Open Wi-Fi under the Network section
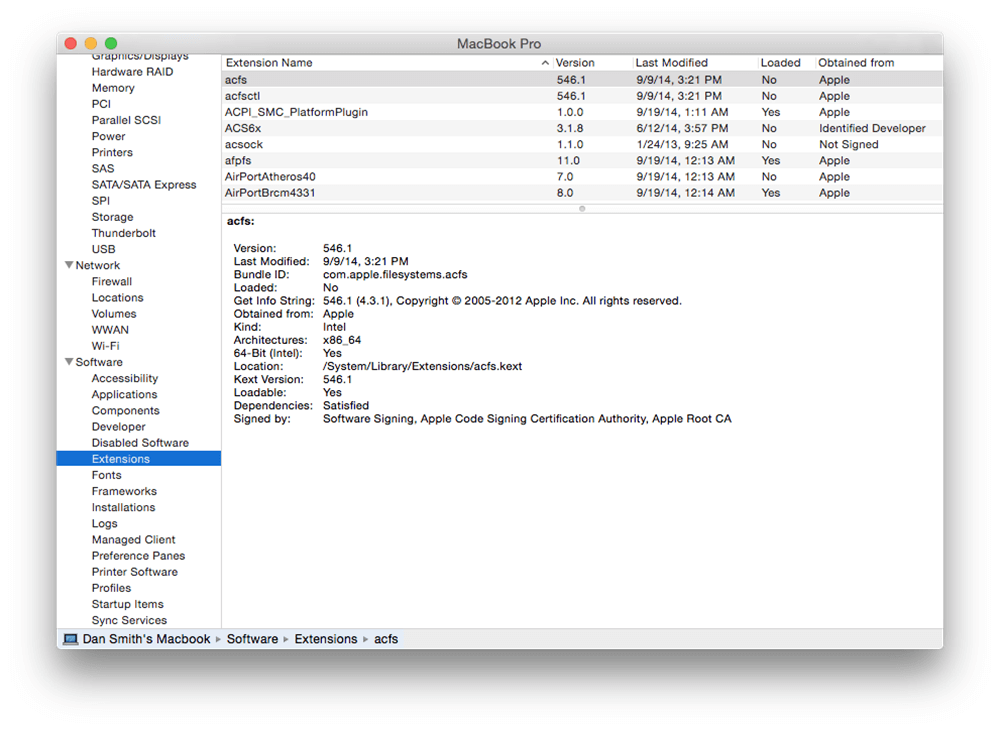 point(105,346)
